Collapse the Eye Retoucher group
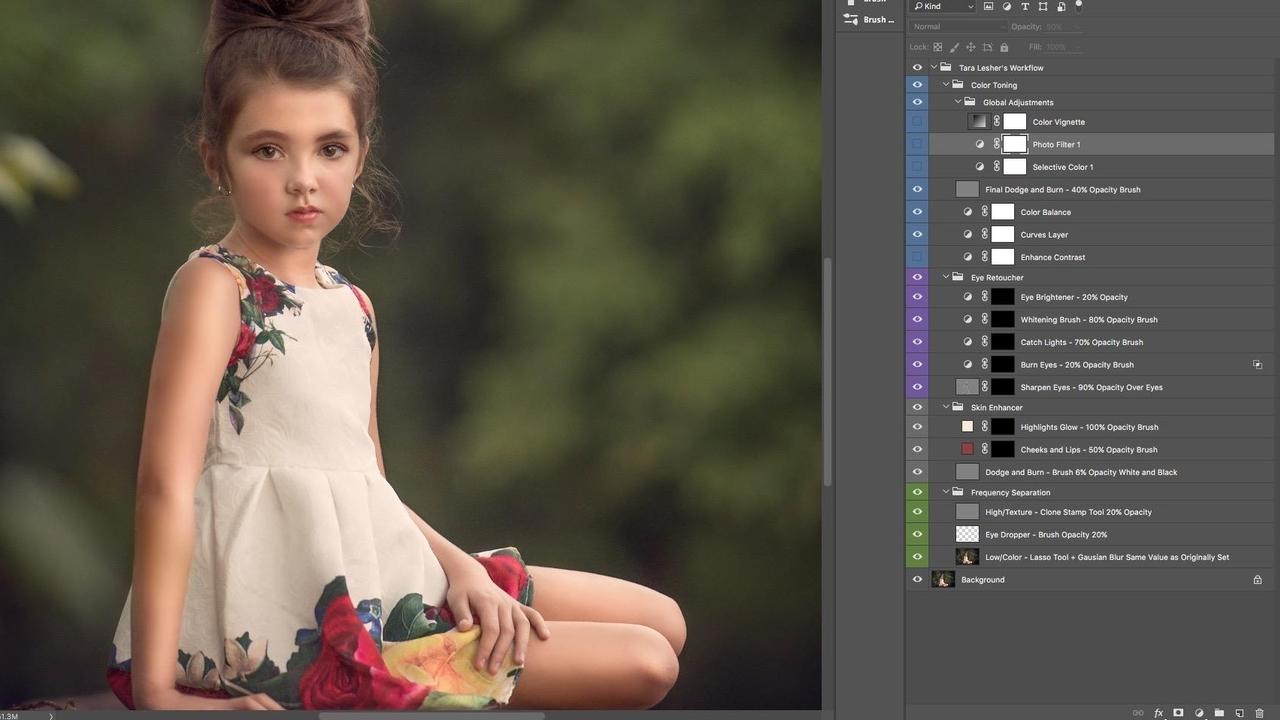1280x720 pixels. [x=946, y=277]
